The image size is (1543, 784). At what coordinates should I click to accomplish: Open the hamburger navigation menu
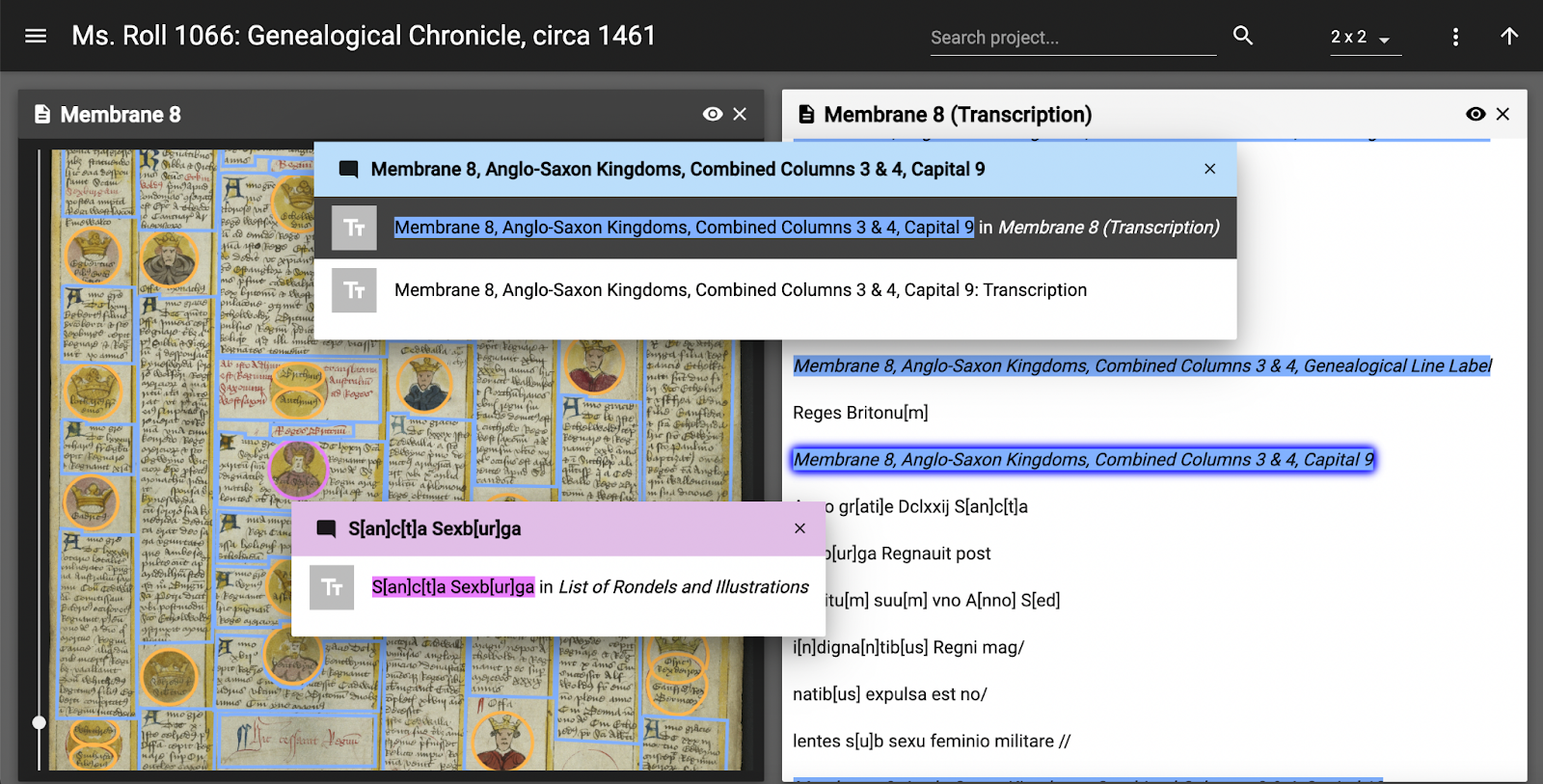coord(36,37)
